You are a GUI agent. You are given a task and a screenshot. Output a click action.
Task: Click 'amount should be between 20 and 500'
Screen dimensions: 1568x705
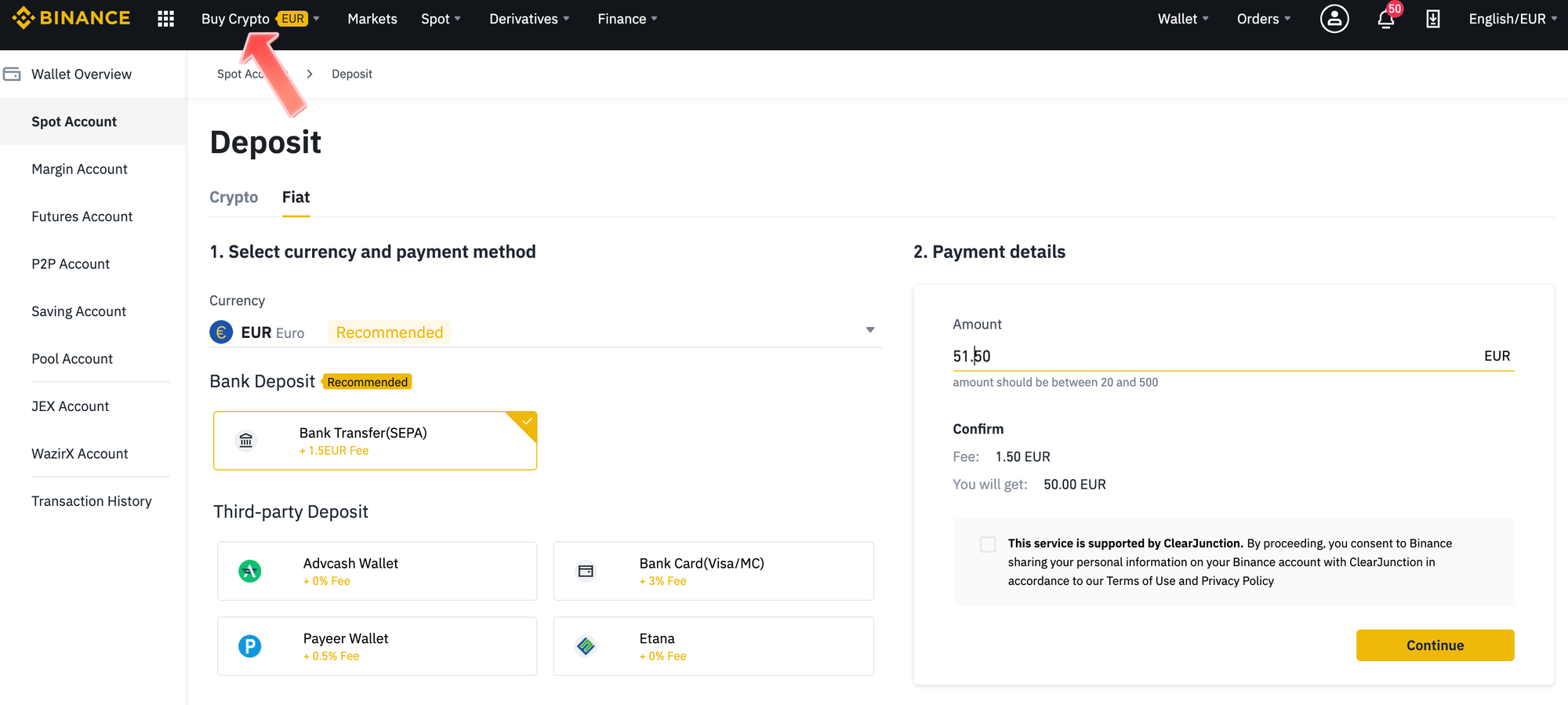point(1055,383)
